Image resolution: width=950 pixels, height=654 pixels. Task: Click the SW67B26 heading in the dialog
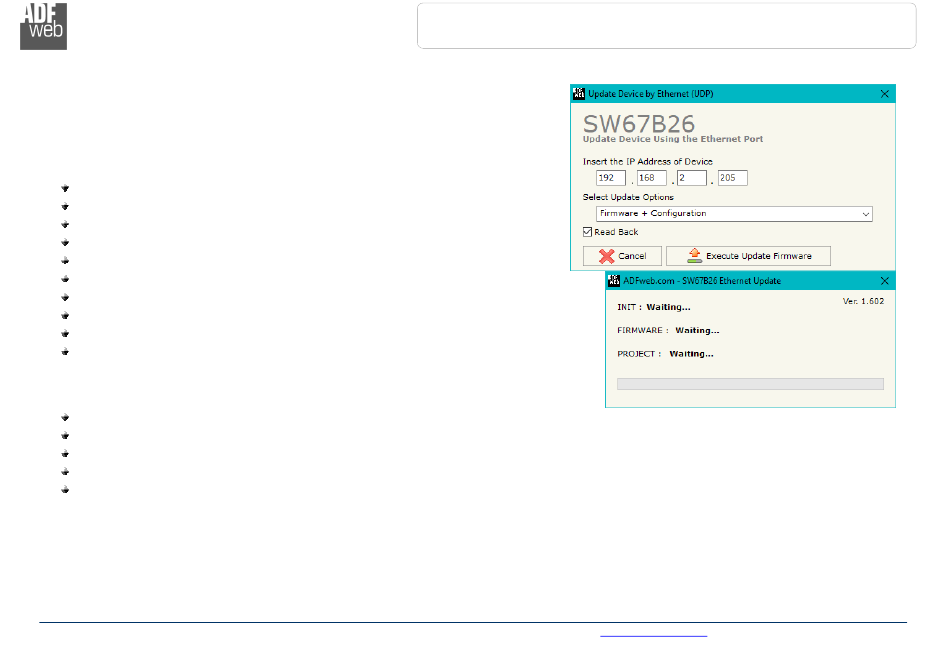pyautogui.click(x=639, y=124)
